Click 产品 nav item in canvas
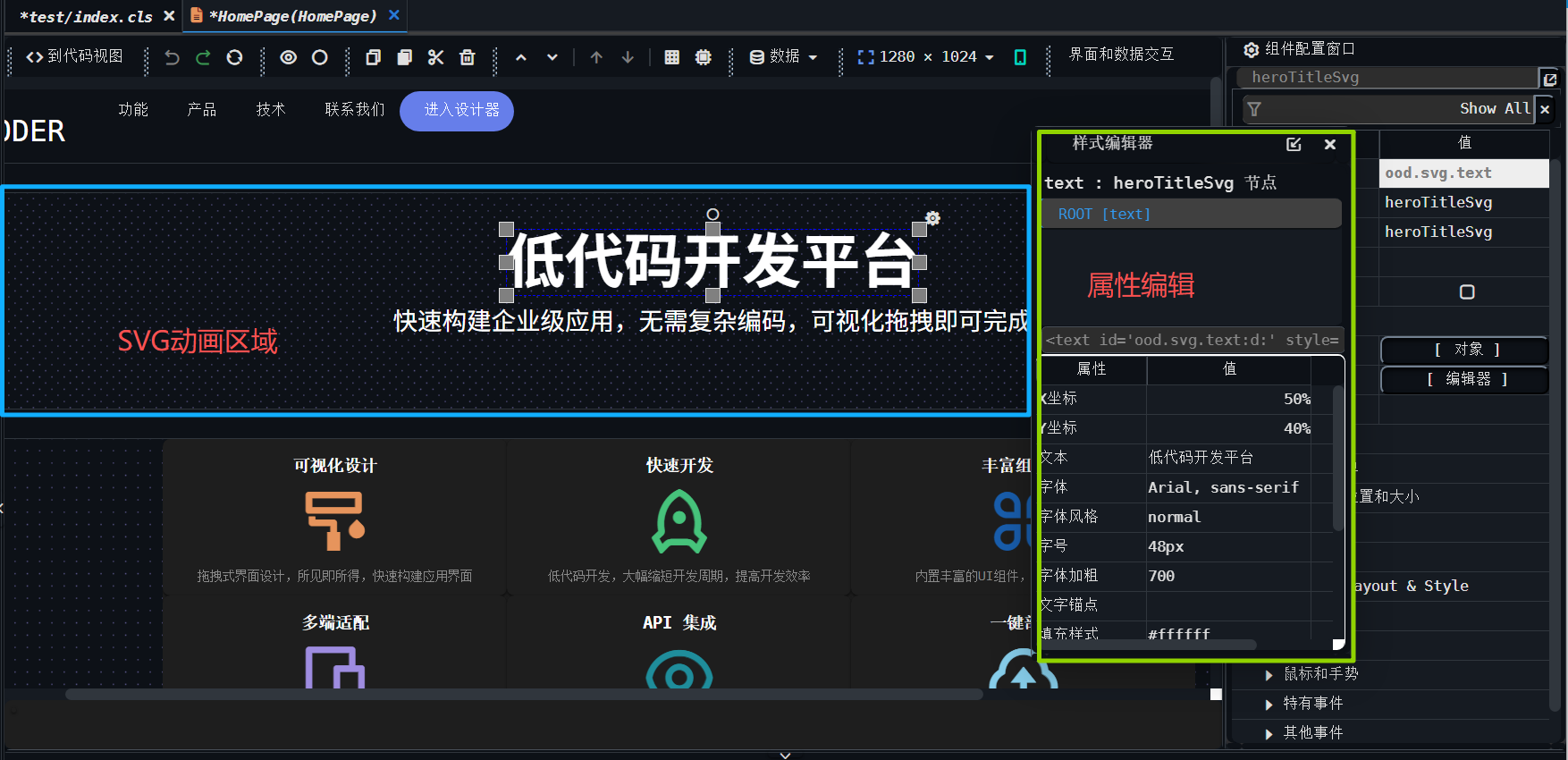This screenshot has height=760, width=1568. [202, 109]
